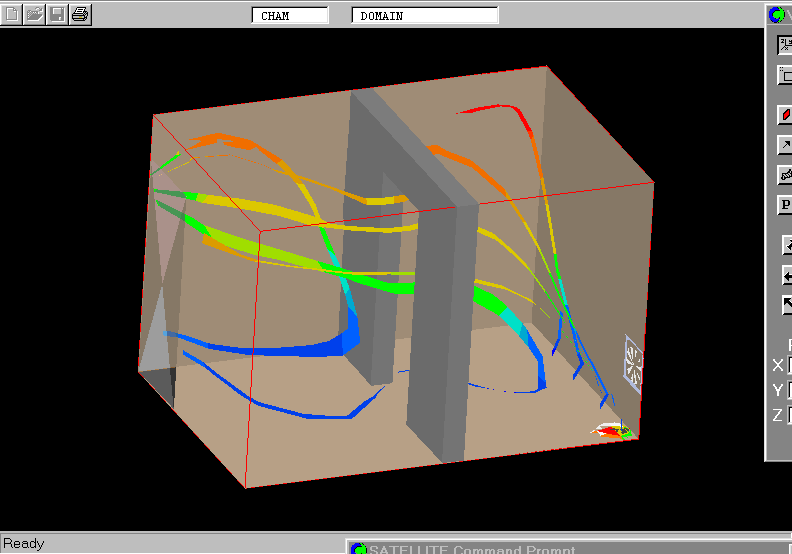Select the gray partition wall in viewport

click(x=438, y=330)
